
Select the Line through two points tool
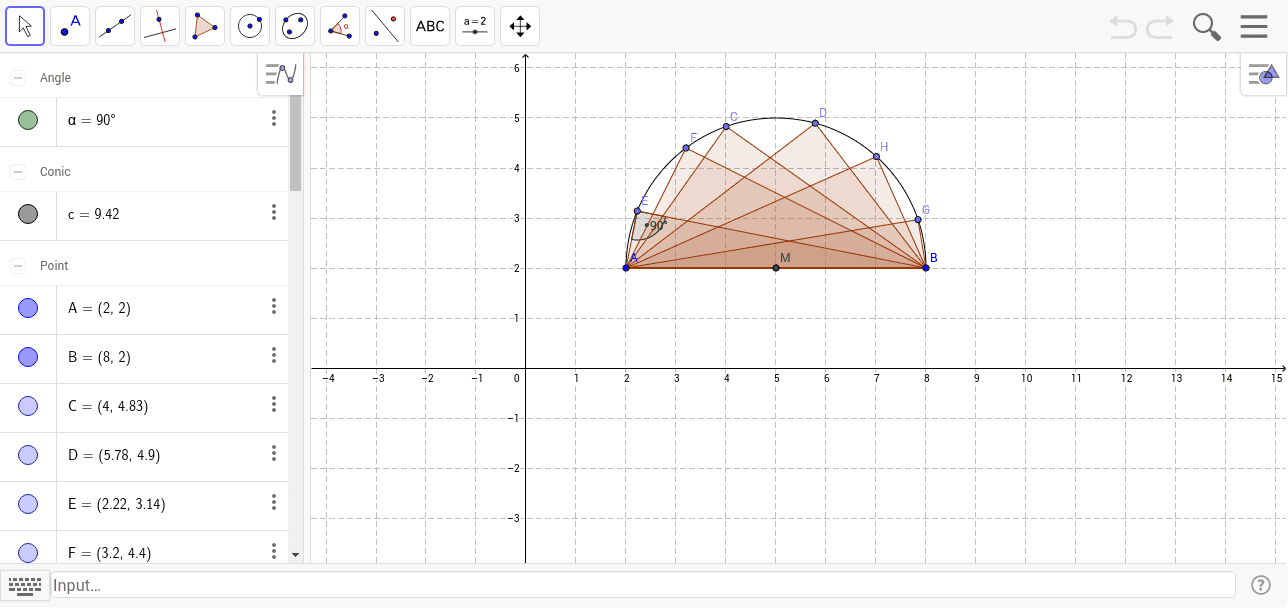[115, 26]
